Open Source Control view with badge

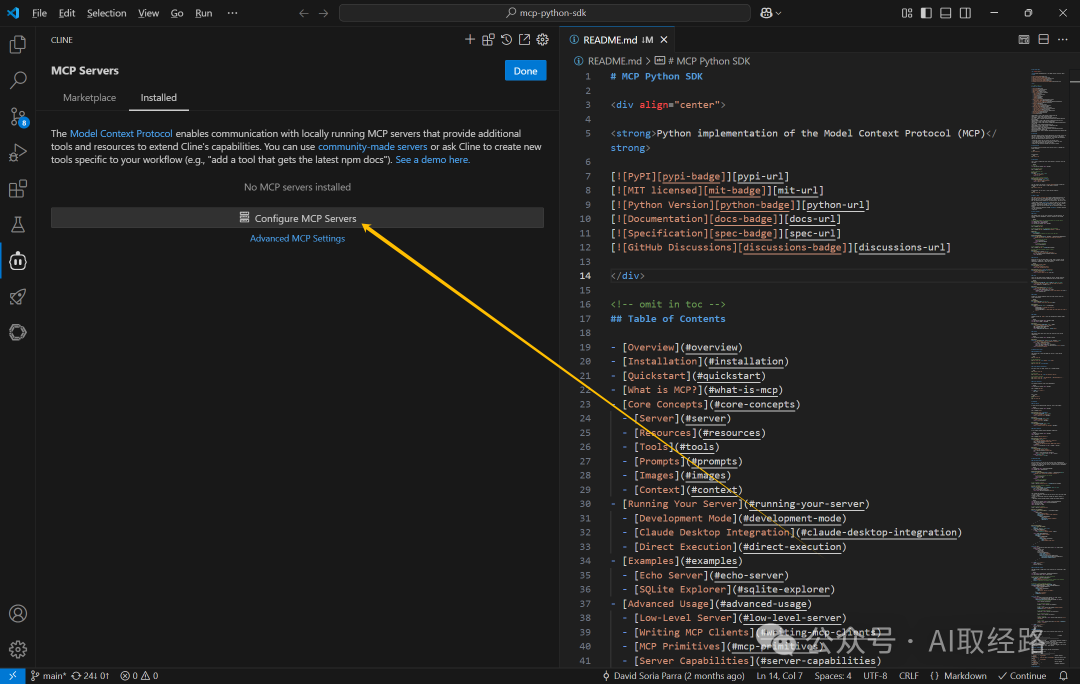pyautogui.click(x=18, y=117)
